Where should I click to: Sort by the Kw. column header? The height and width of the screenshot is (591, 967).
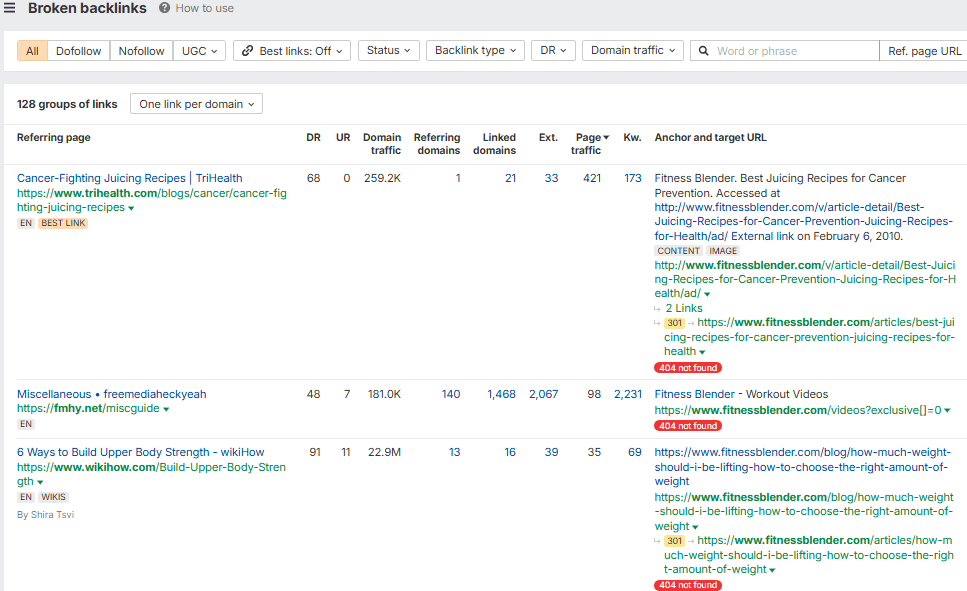click(632, 137)
